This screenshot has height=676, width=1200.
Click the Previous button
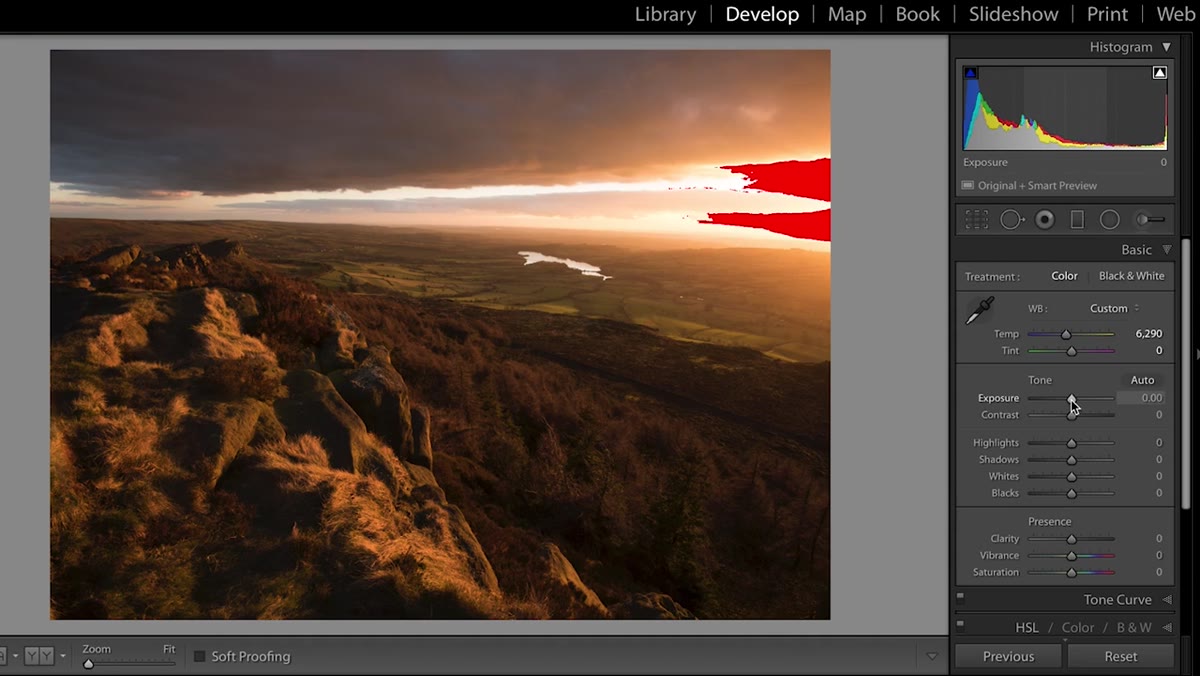(1008, 656)
